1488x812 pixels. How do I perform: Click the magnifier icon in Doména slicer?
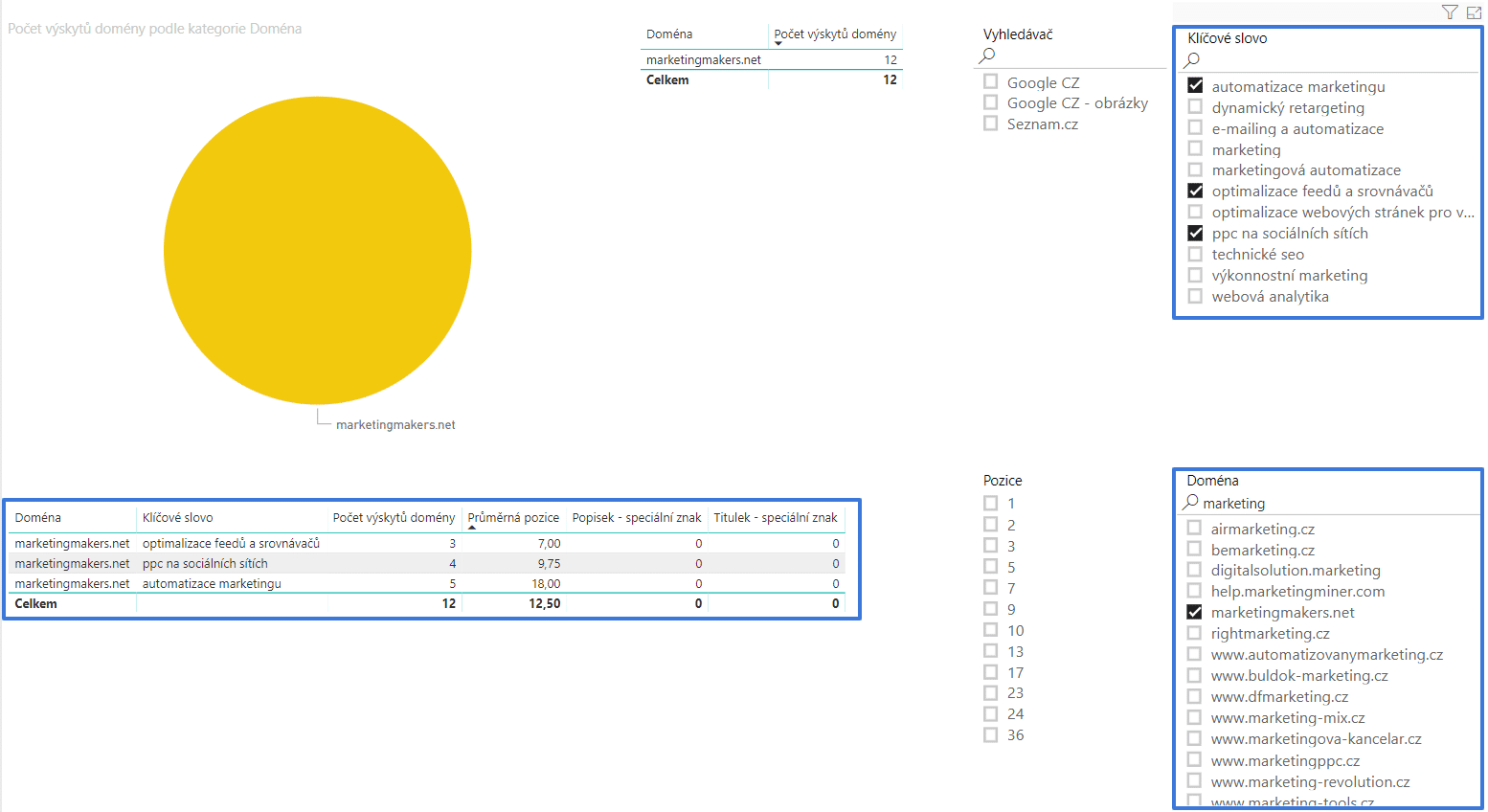(x=1190, y=503)
